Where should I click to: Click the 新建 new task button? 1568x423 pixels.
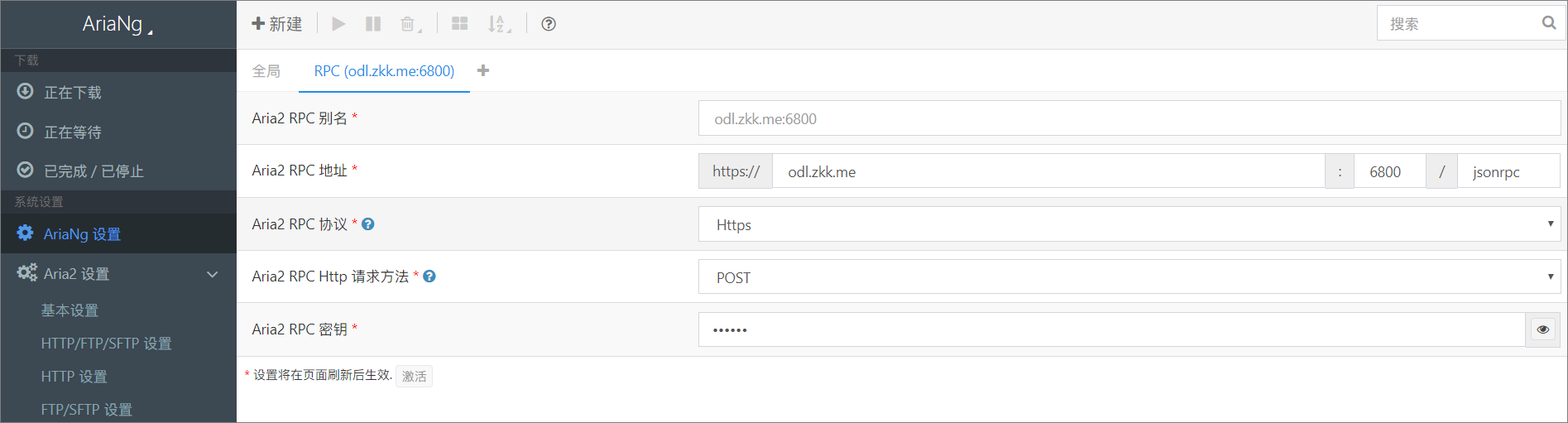(277, 24)
